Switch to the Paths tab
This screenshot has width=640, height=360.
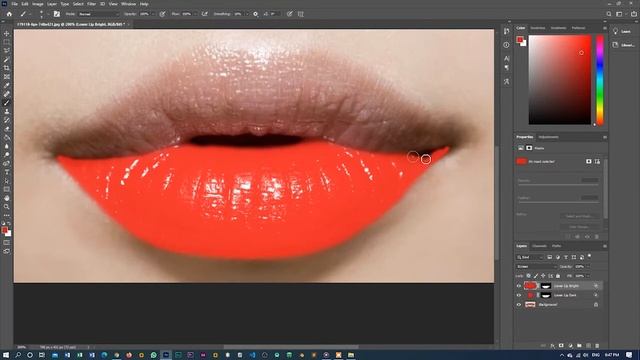pyautogui.click(x=557, y=246)
